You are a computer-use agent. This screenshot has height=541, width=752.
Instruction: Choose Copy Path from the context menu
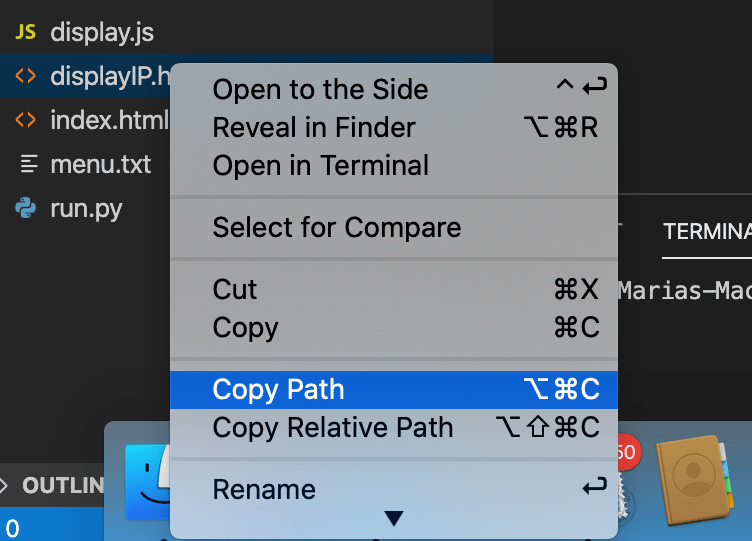[278, 390]
